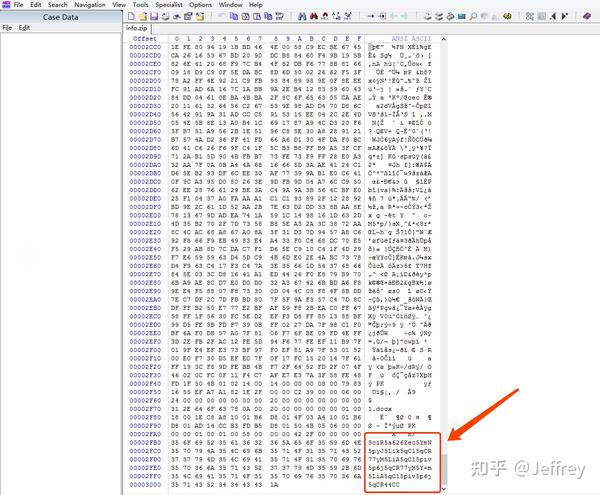The height and width of the screenshot is (495, 600).
Task: Click offset row 00002FF0
Action: pos(145,476)
